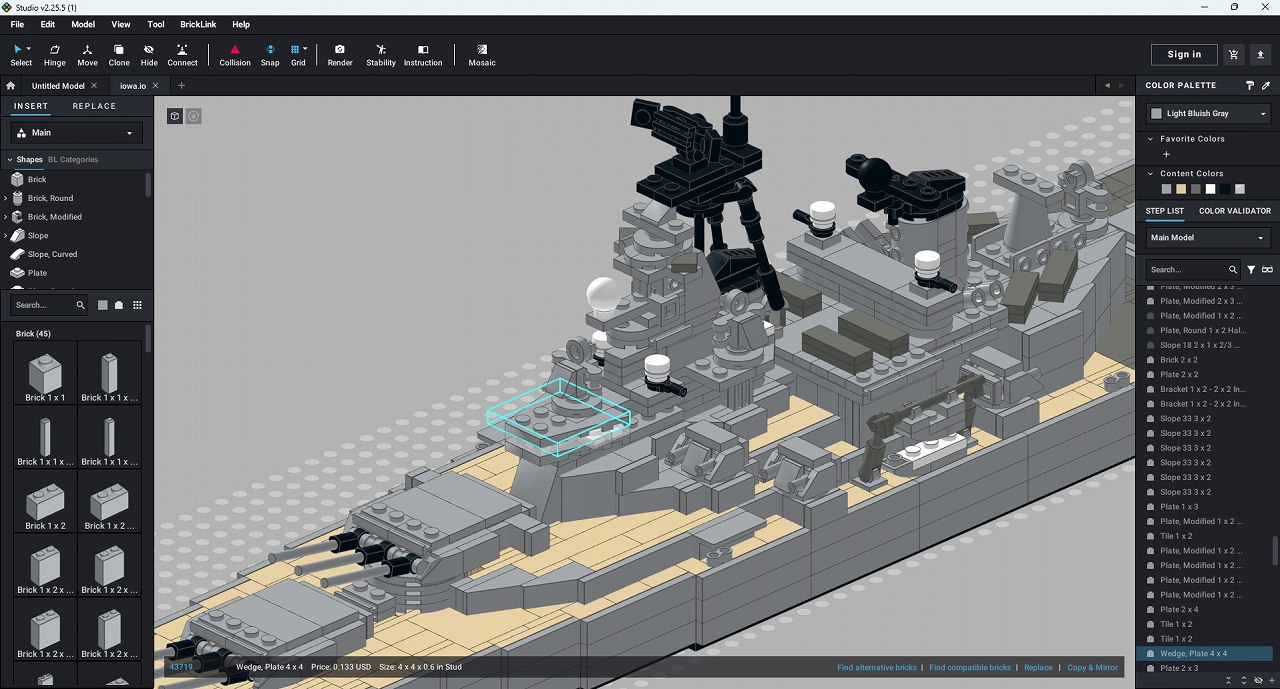The width and height of the screenshot is (1280, 689).
Task: Open the BrickLink menu
Action: tap(199, 24)
